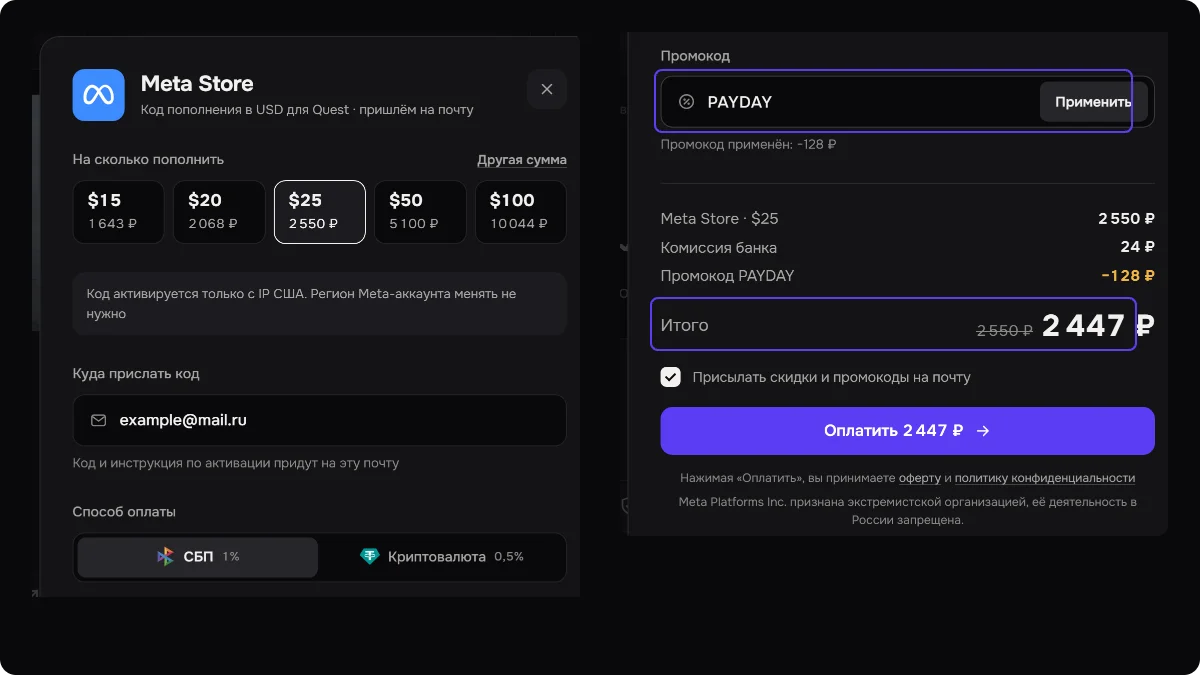Click the "Промокод PAYDAY" row label
The height and width of the screenshot is (675, 1200).
point(727,275)
